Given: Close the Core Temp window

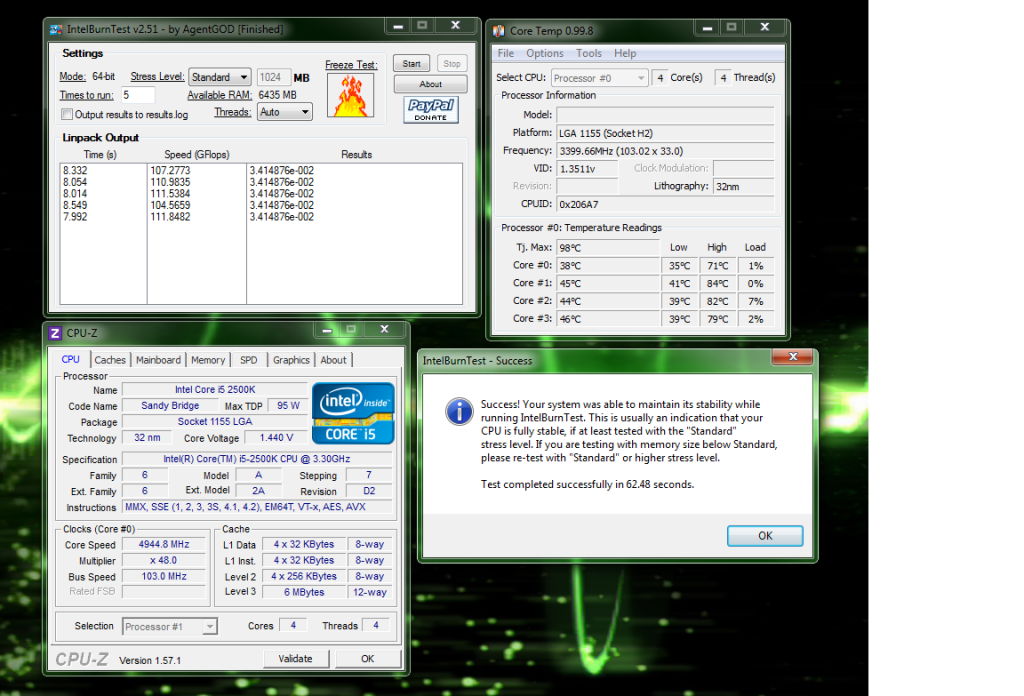Looking at the screenshot, I should click(x=765, y=27).
